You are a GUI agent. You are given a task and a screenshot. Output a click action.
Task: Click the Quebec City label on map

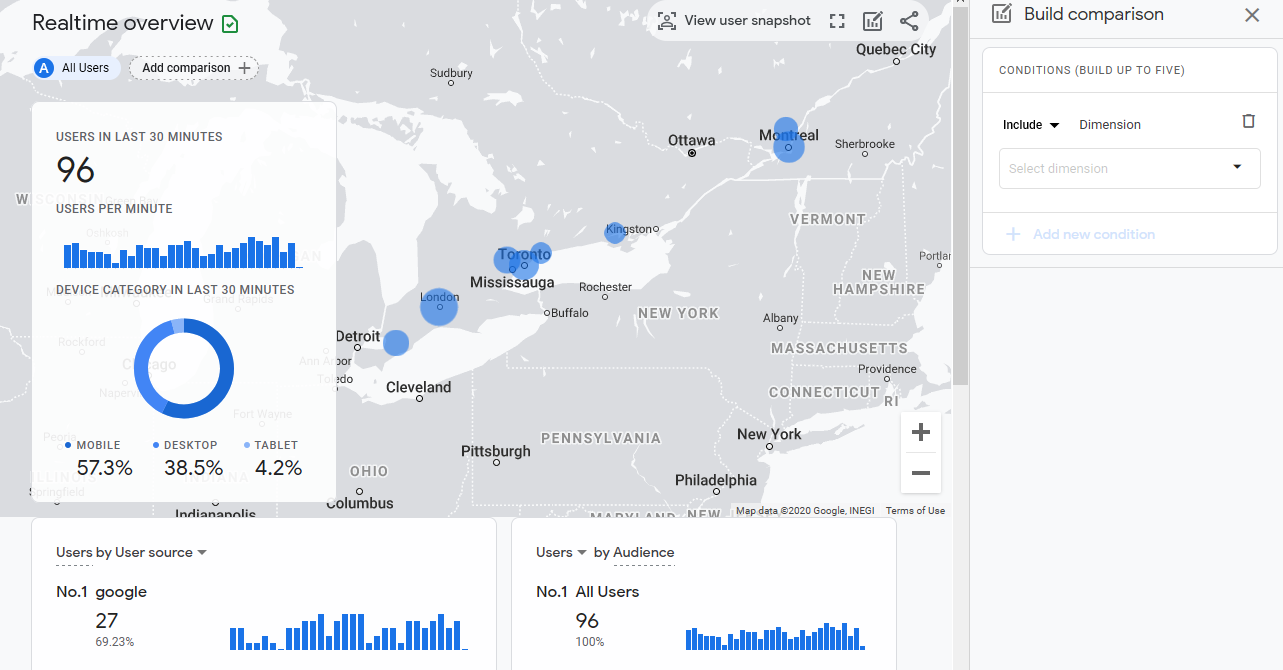pos(896,49)
